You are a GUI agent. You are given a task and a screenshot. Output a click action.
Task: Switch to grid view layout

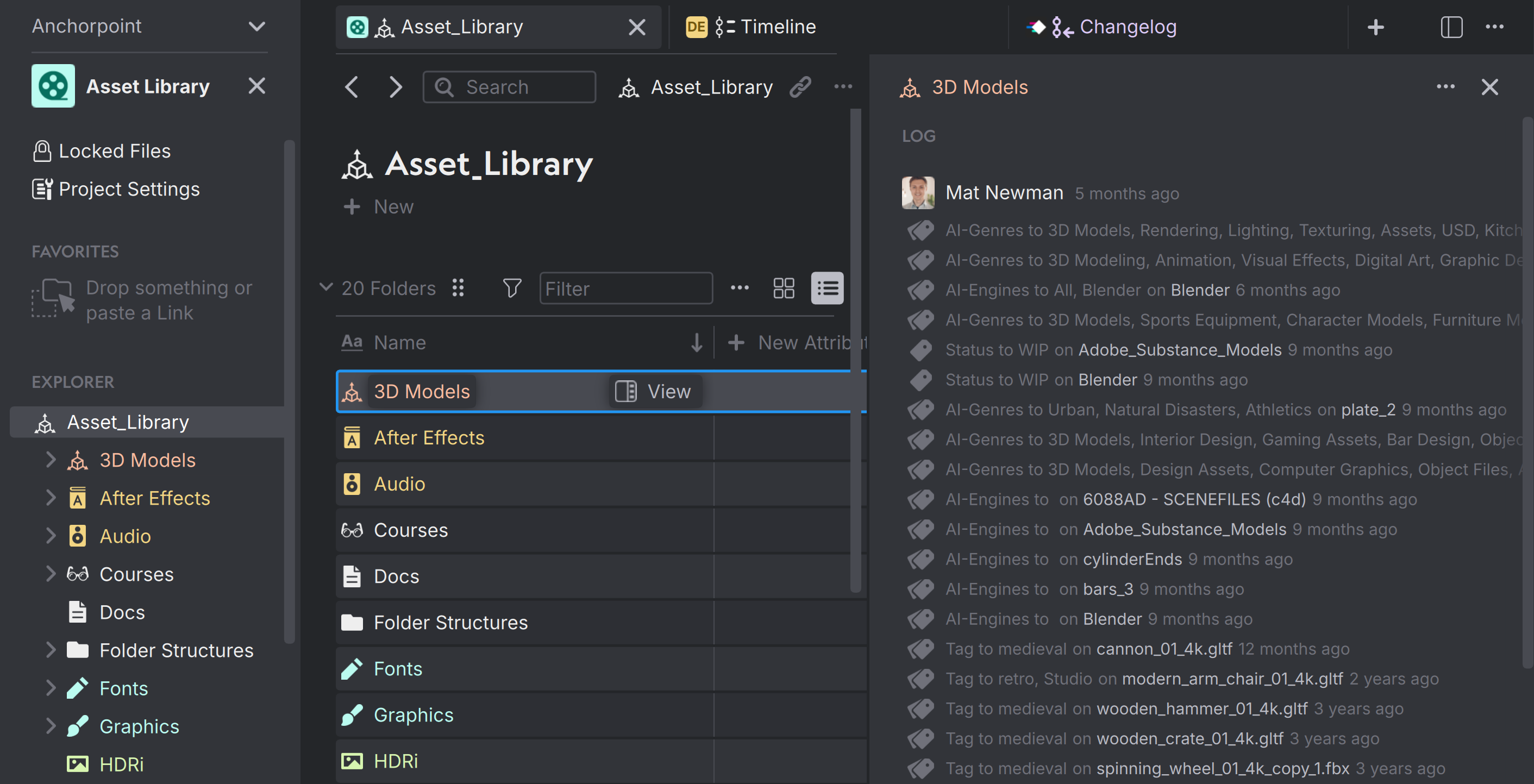click(784, 288)
